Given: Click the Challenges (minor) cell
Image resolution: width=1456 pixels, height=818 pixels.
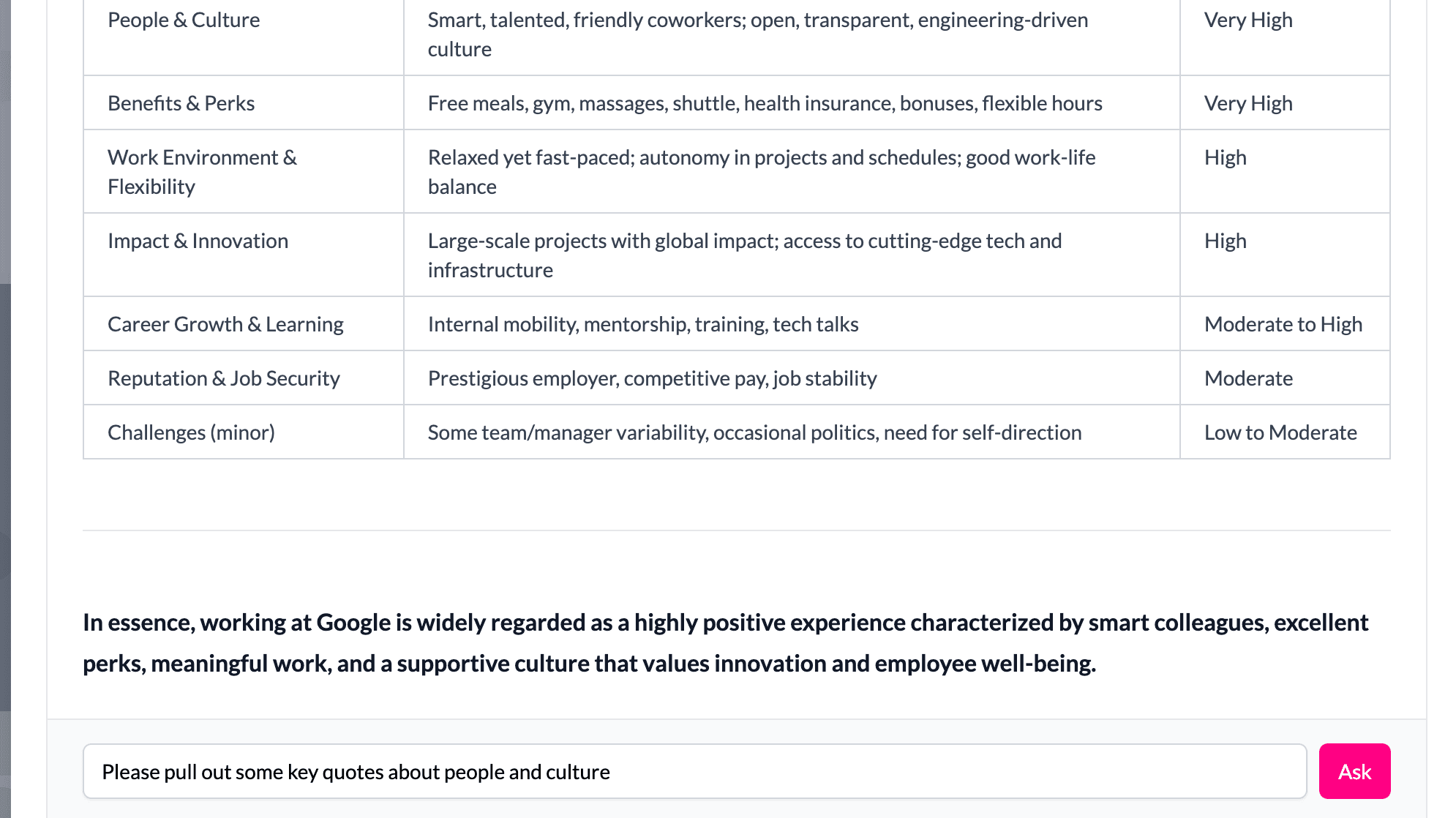Looking at the screenshot, I should (191, 432).
